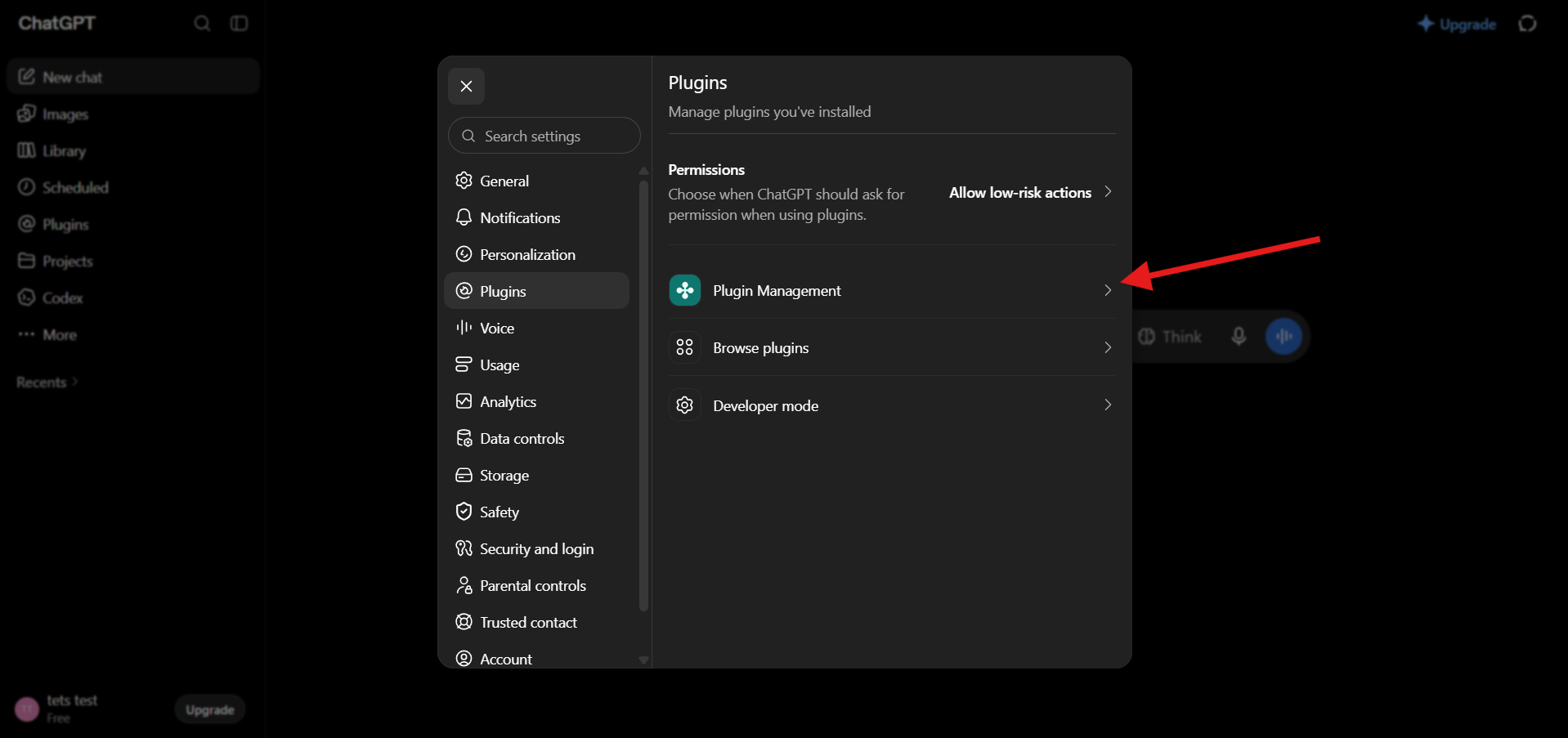This screenshot has height=738, width=1568.
Task: Click the Upgrade button beside tets test
Action: tap(210, 709)
